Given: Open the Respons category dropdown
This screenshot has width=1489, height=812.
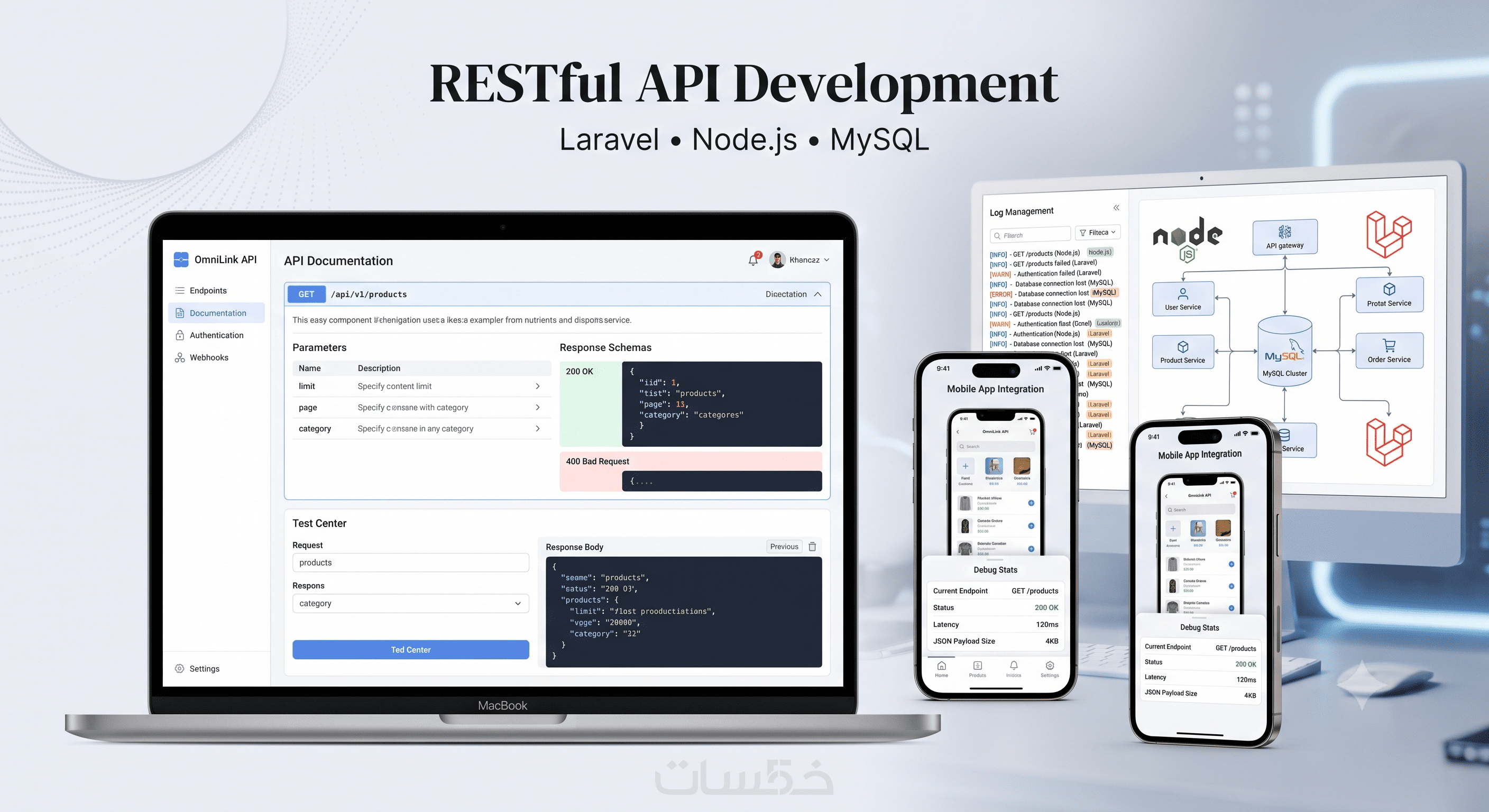Looking at the screenshot, I should (410, 603).
